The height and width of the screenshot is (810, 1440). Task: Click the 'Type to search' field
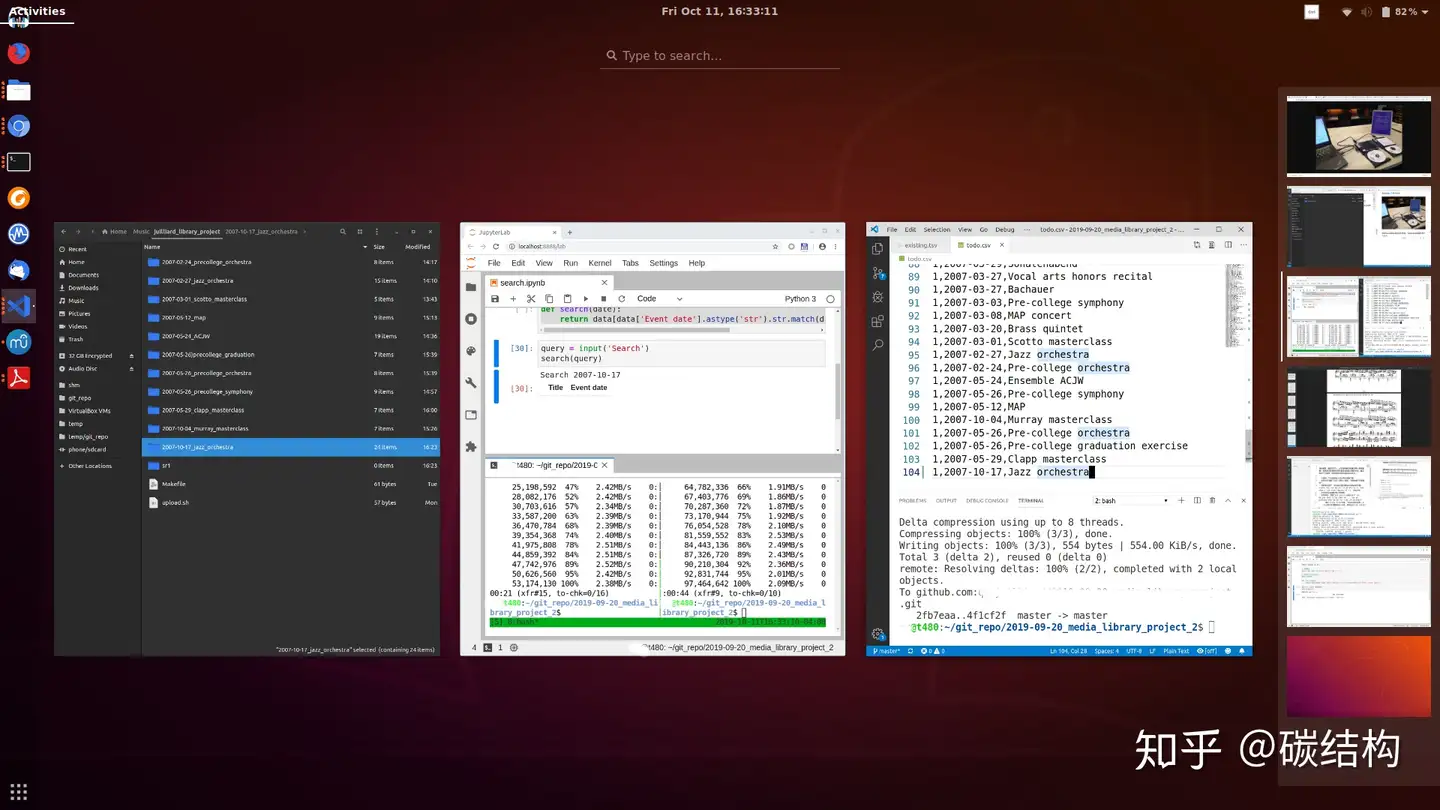coord(720,56)
